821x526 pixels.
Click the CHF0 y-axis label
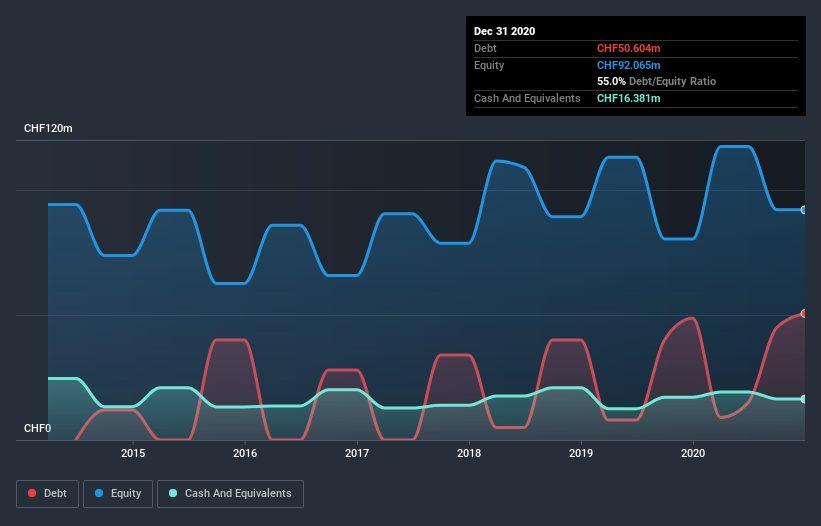[x=37, y=428]
